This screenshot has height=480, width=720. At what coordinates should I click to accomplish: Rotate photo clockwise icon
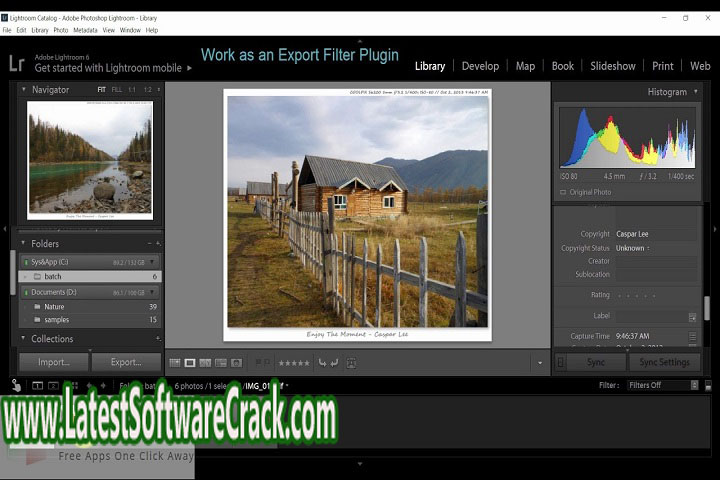(334, 363)
